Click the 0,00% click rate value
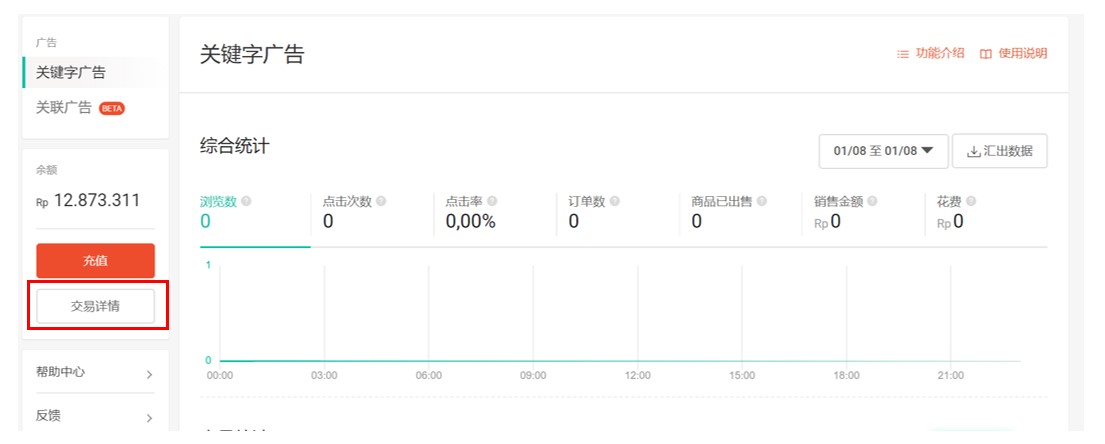This screenshot has height=444, width=1105. (x=471, y=222)
